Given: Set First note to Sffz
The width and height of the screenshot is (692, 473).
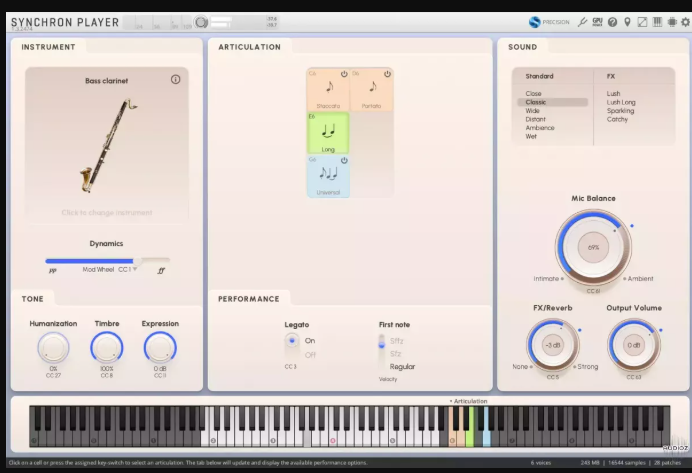Looking at the screenshot, I should pos(396,341).
